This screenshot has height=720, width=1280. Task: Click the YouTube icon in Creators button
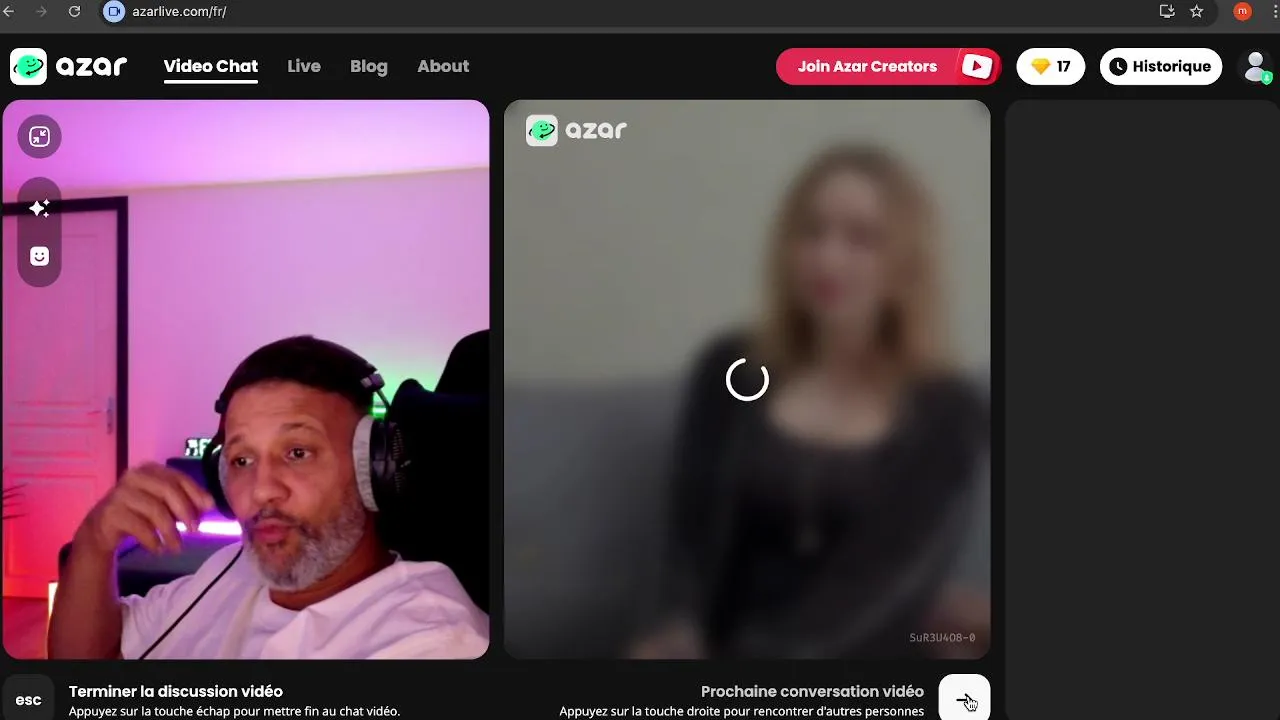coord(976,66)
